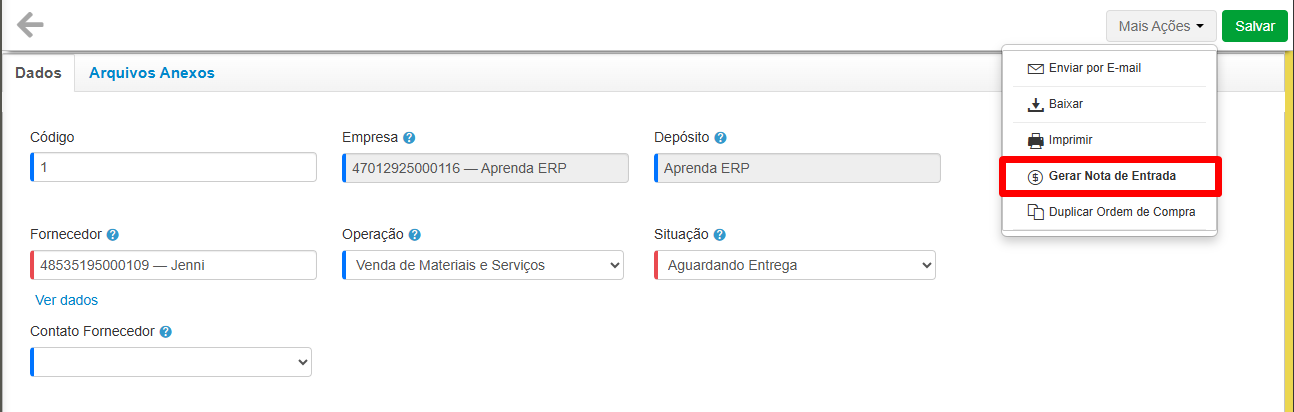Image resolution: width=1294 pixels, height=412 pixels.
Task: Switch to the Arquivos Anexos tab
Action: click(151, 73)
